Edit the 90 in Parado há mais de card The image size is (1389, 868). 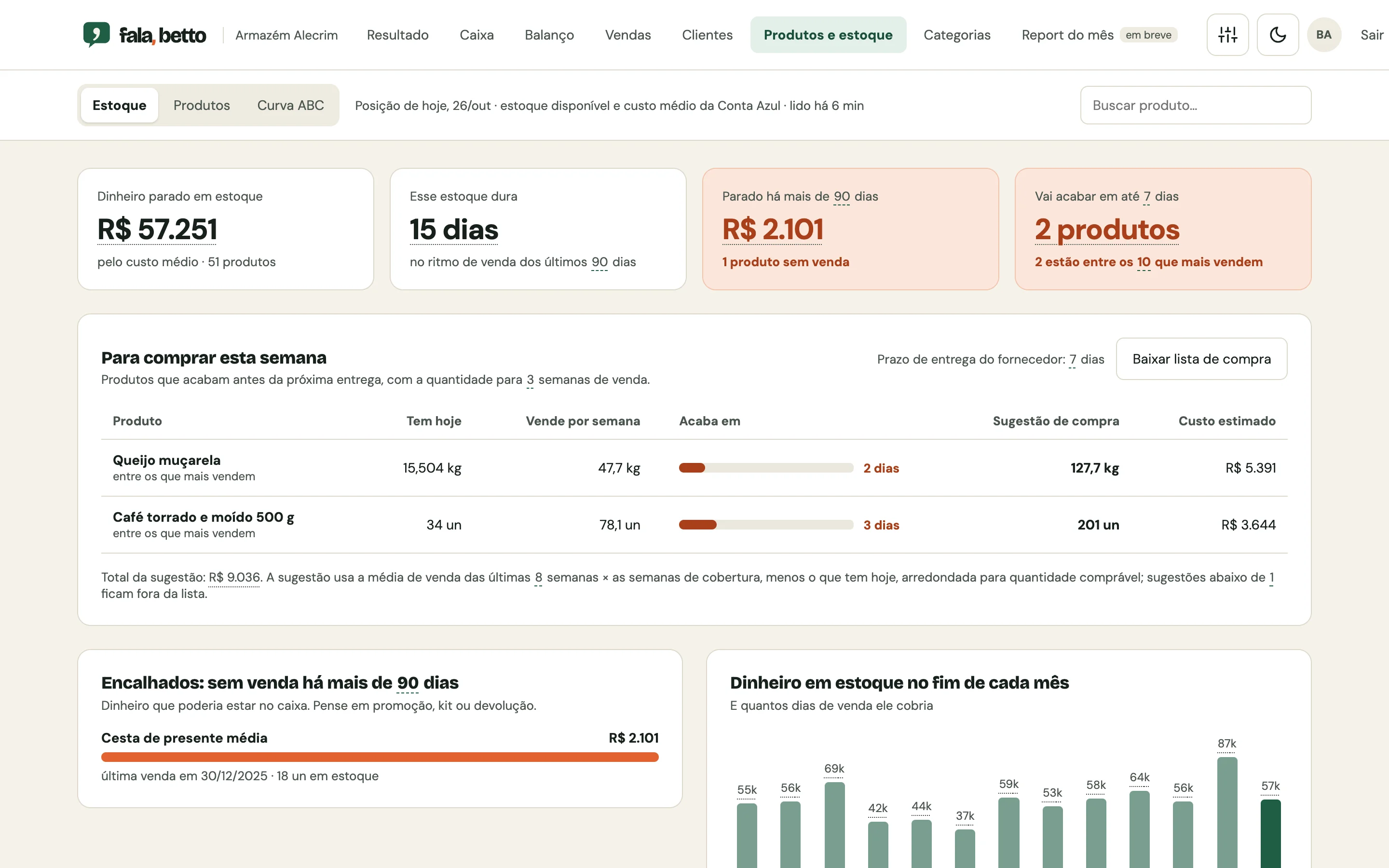(x=842, y=196)
